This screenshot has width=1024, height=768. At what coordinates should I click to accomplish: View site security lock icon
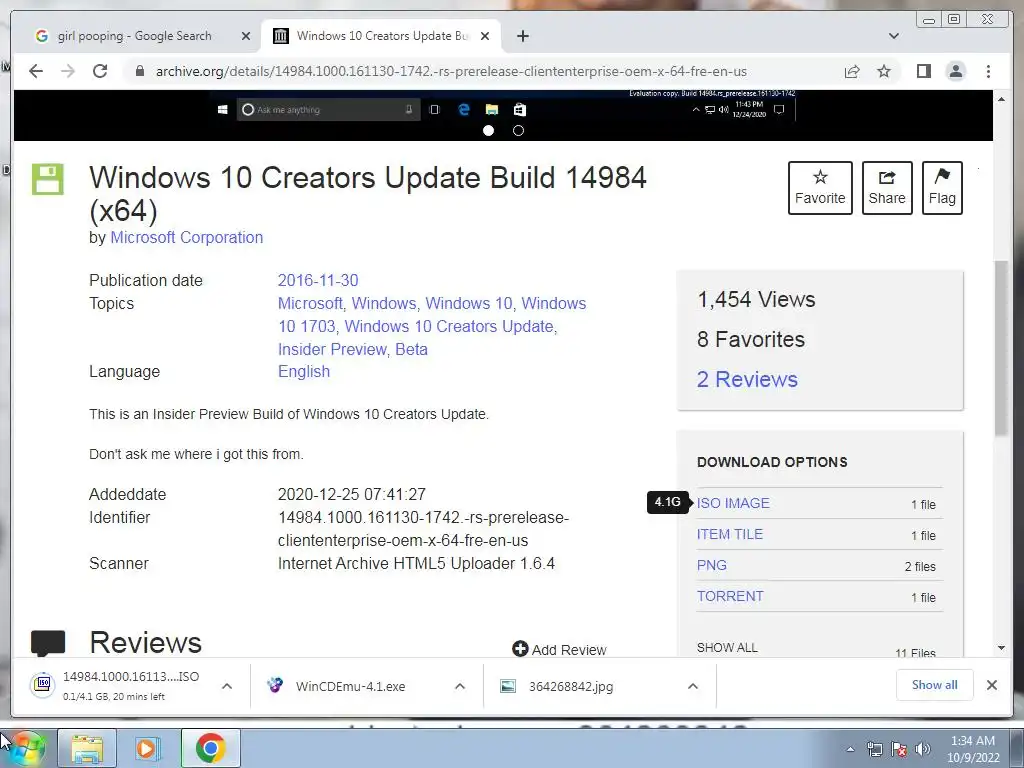coord(139,71)
